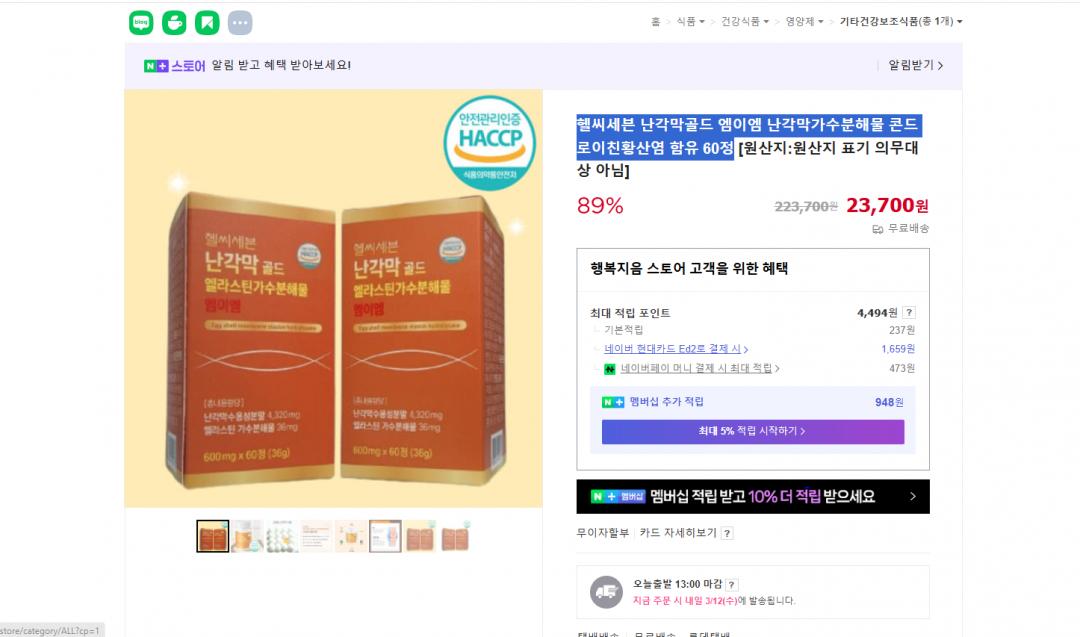Expand the 건강식품 breadcrumb dropdown

745,21
